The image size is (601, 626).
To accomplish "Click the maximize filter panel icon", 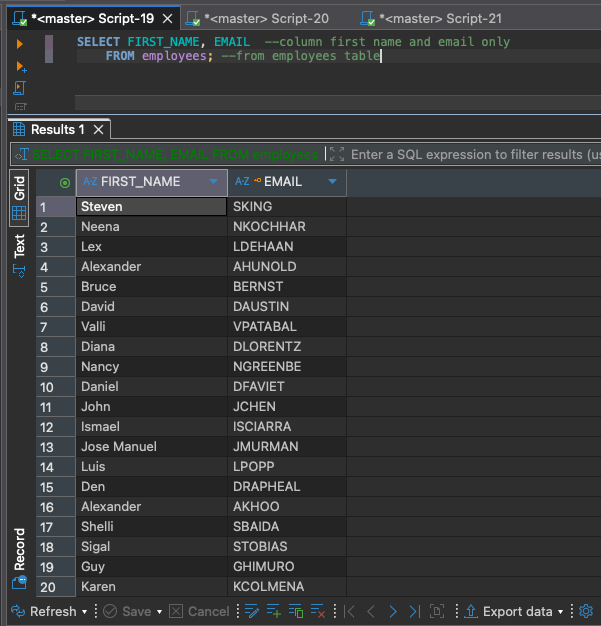I will 337,154.
